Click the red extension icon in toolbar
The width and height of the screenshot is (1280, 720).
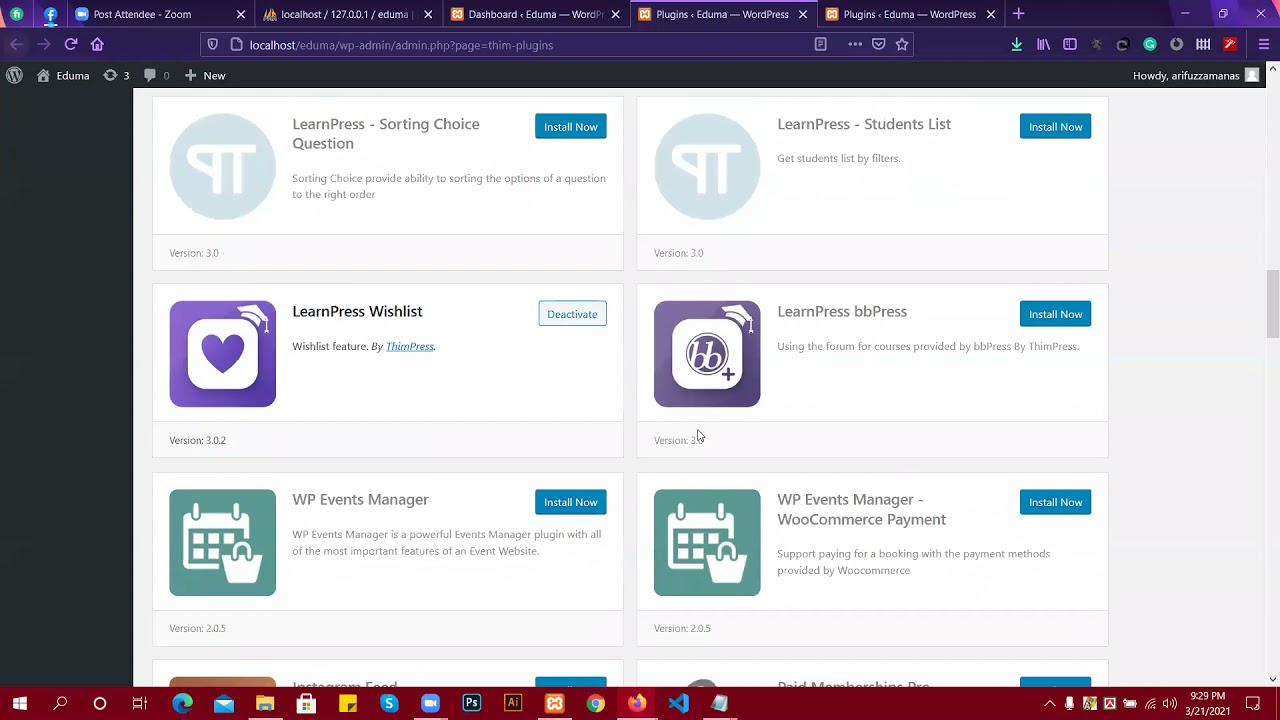point(1230,44)
